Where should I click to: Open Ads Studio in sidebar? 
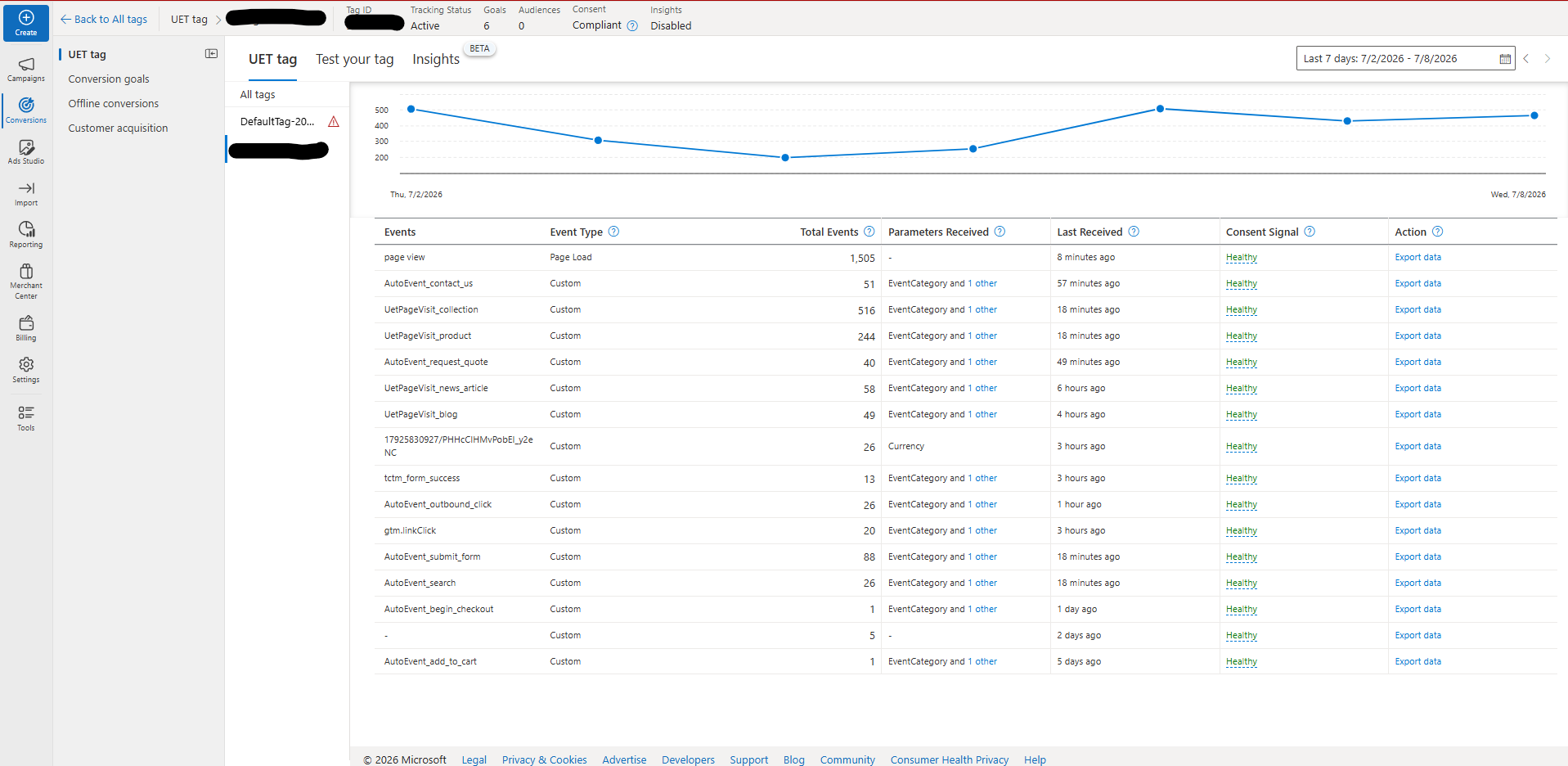pos(26,152)
